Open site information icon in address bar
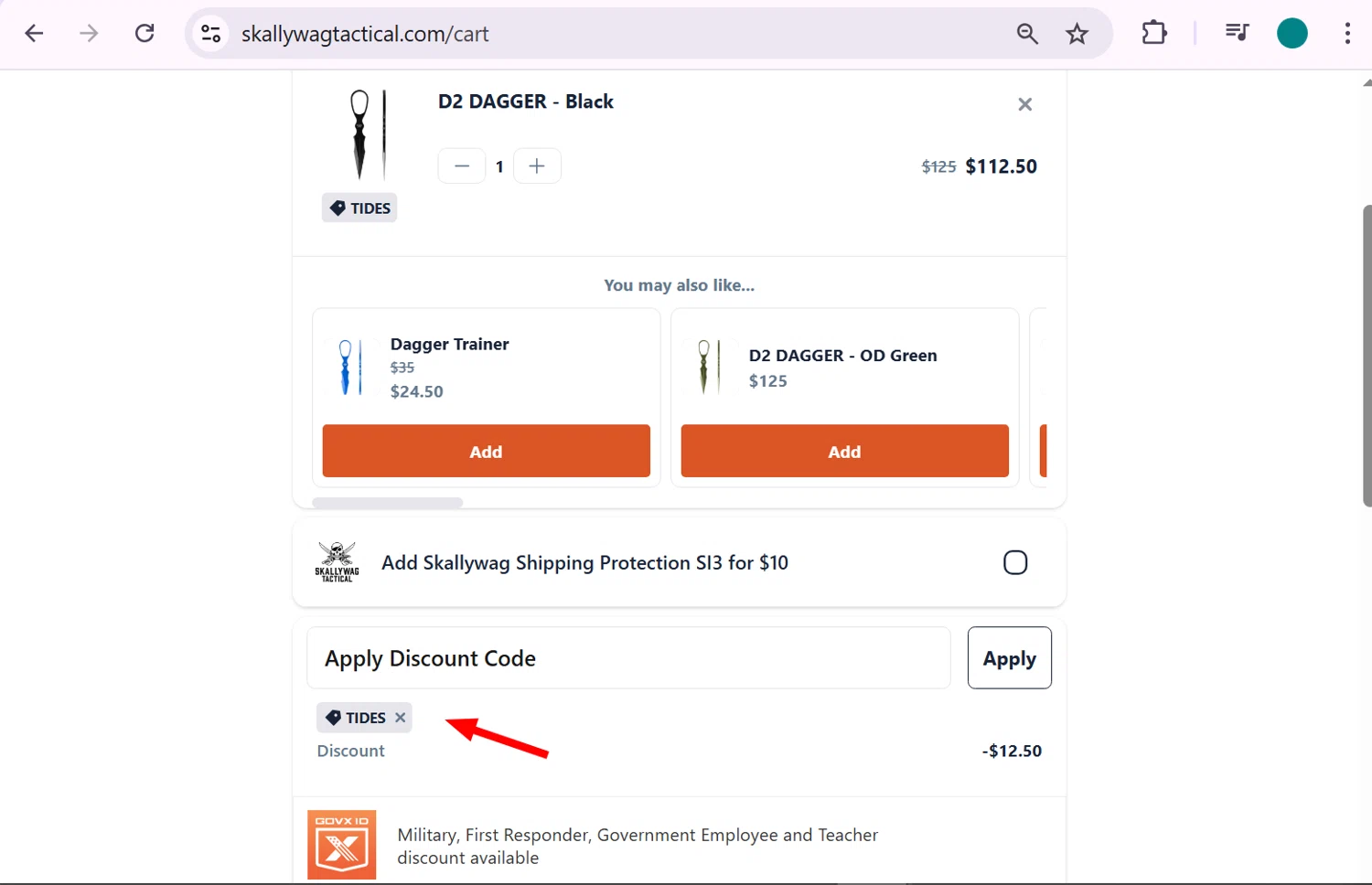 [211, 34]
